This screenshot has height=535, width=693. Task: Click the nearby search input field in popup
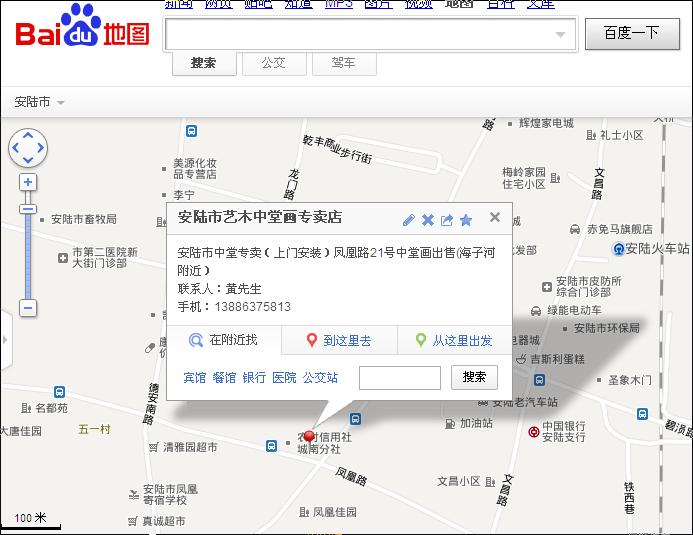(400, 378)
